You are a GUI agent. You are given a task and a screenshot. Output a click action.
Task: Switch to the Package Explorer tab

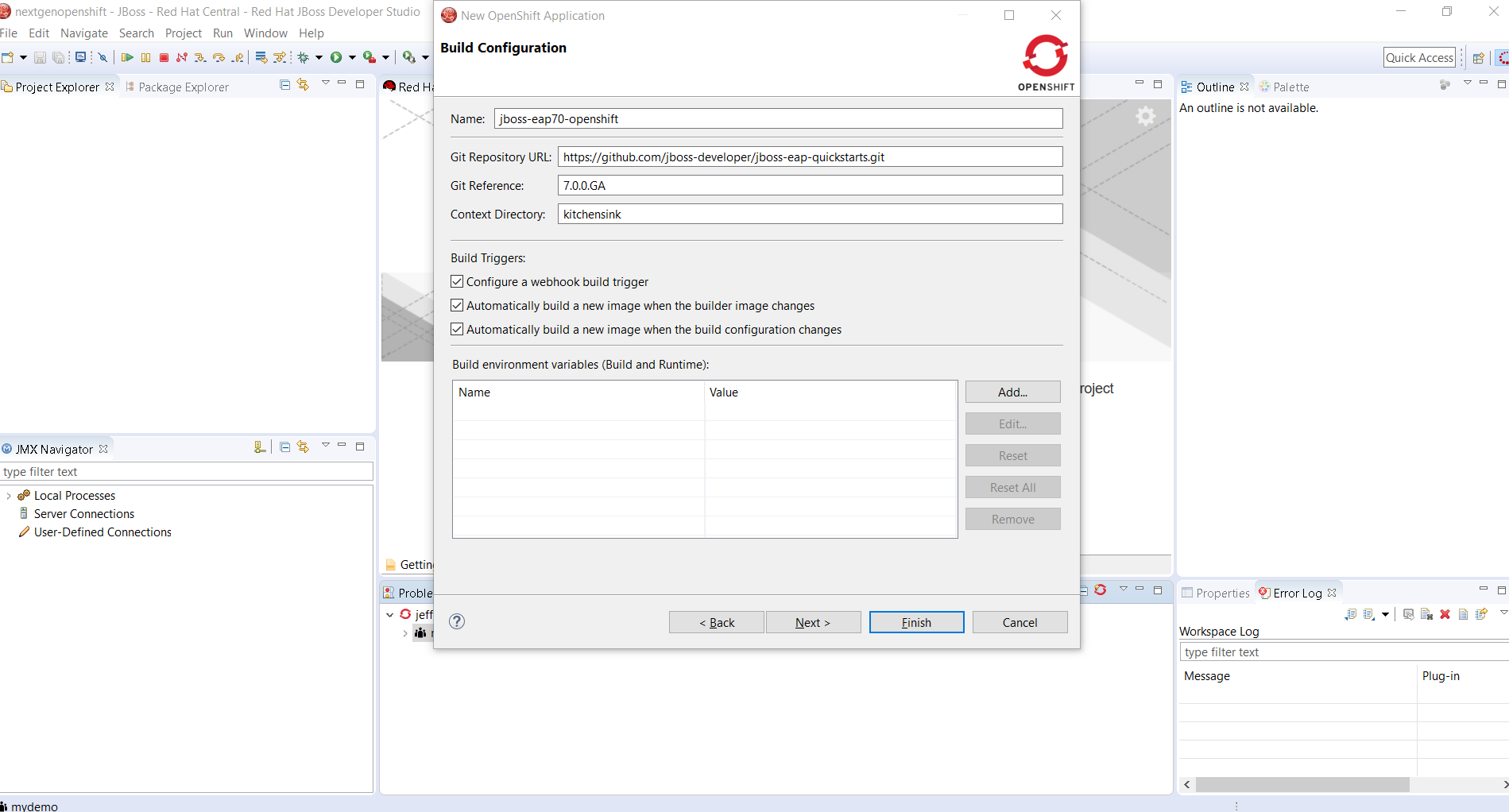point(183,87)
